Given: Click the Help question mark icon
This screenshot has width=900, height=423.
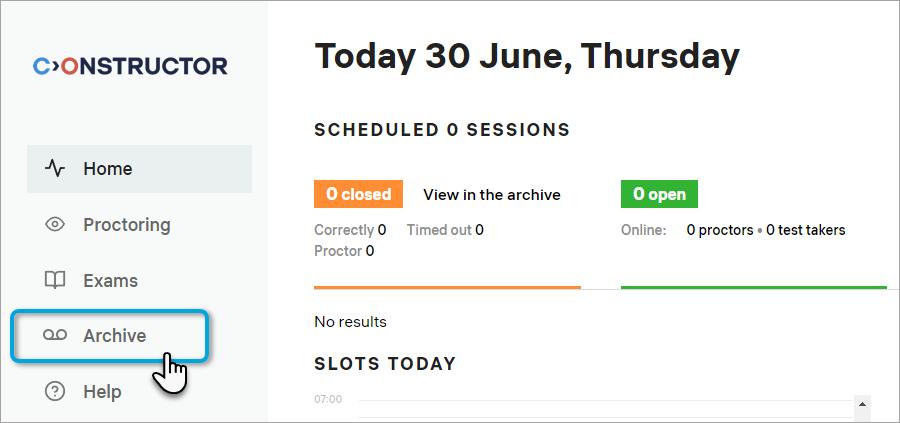Looking at the screenshot, I should click(x=55, y=392).
